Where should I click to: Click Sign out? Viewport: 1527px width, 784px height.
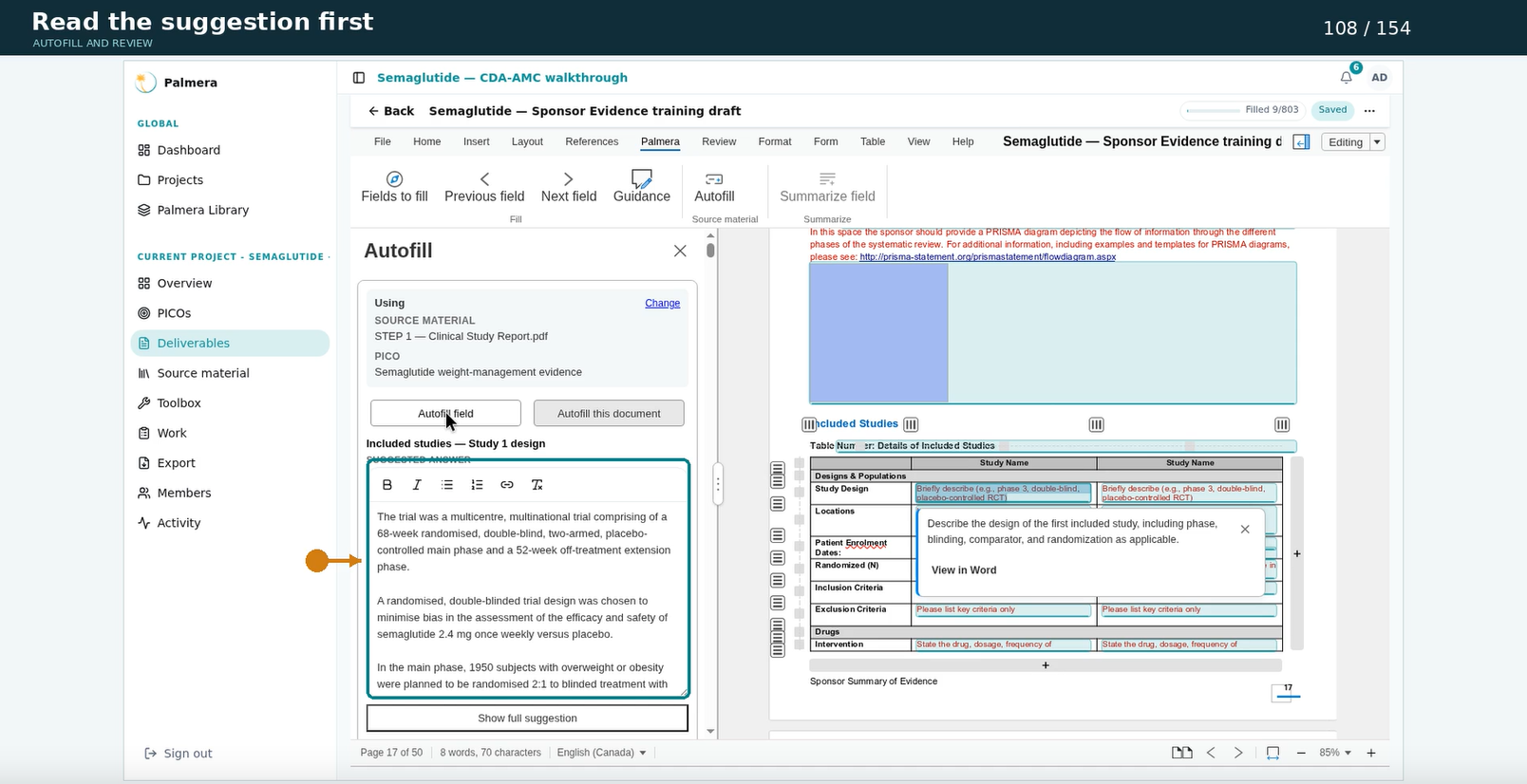point(179,754)
